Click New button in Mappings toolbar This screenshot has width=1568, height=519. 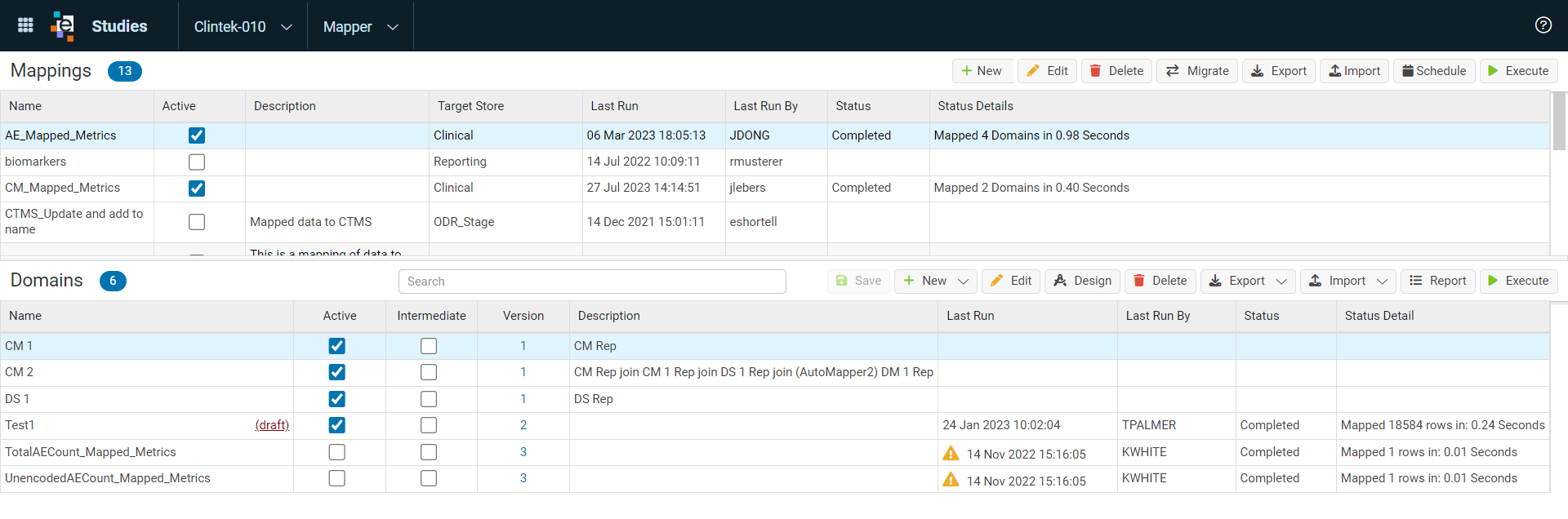[982, 71]
